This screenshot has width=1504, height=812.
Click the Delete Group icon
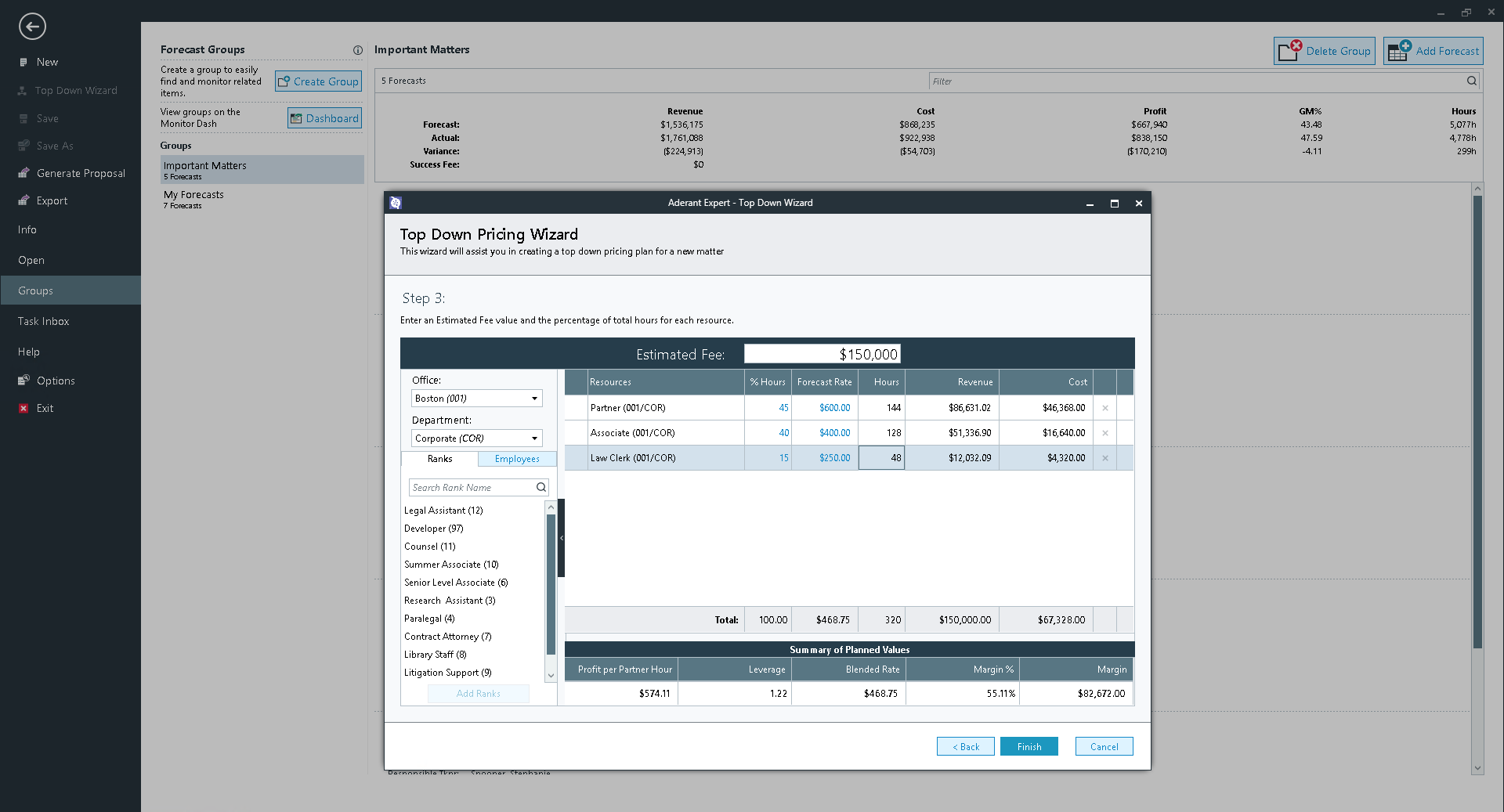point(1291,50)
